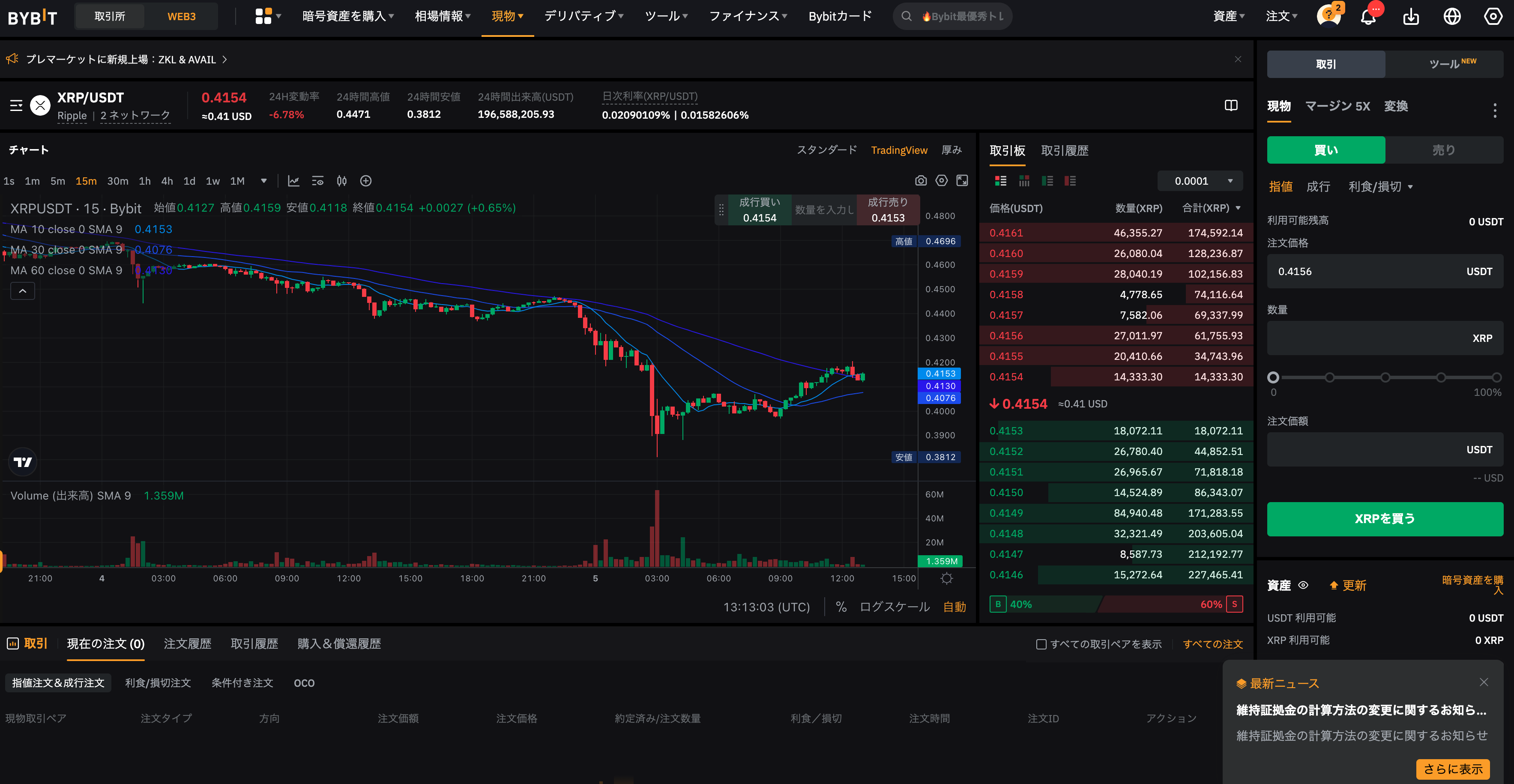
Task: Collapse the MA indicator legend chevron
Action: point(22,291)
